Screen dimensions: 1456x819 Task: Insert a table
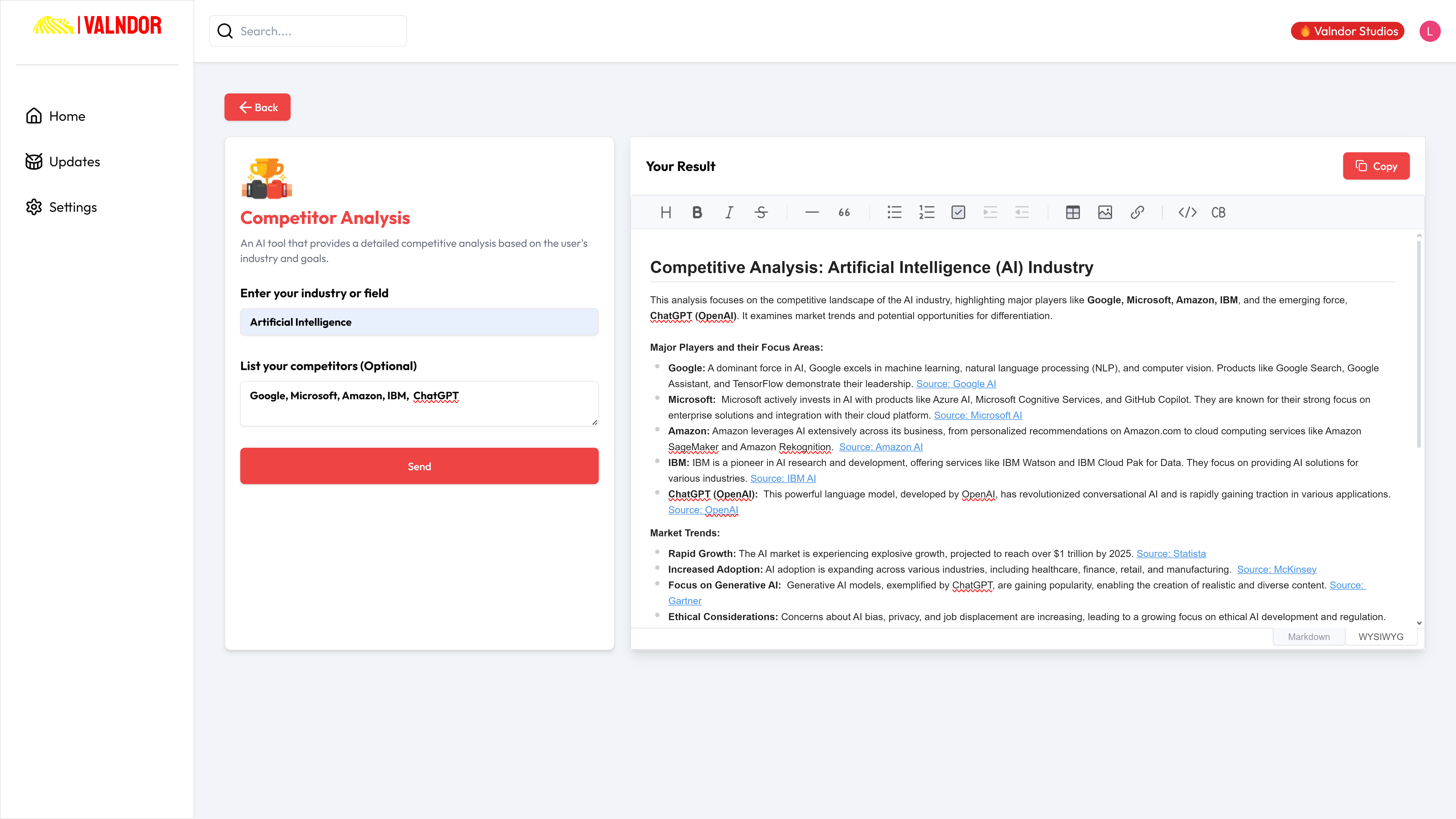[1073, 213]
